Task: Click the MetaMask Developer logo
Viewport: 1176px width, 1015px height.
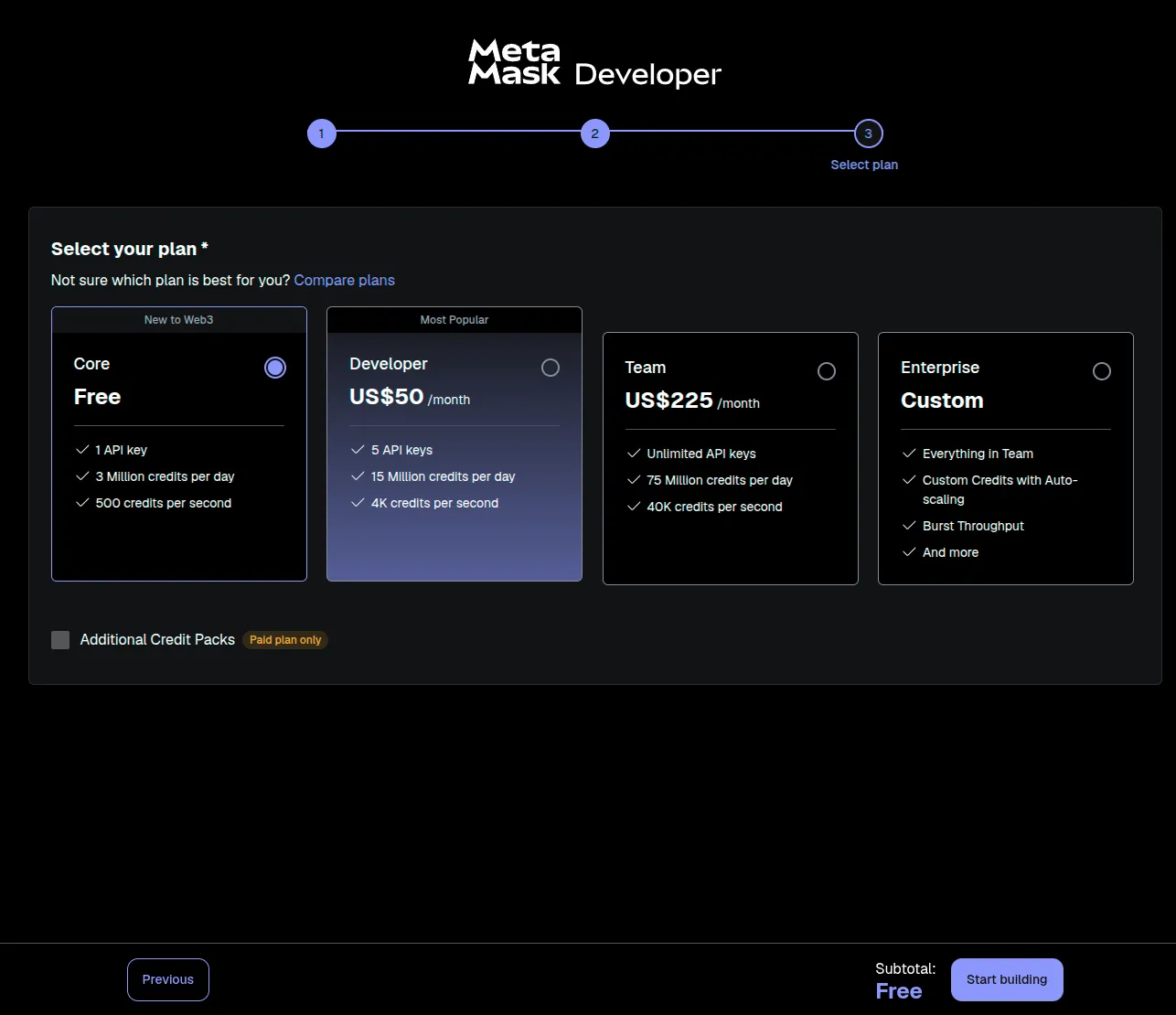Action: (x=593, y=61)
